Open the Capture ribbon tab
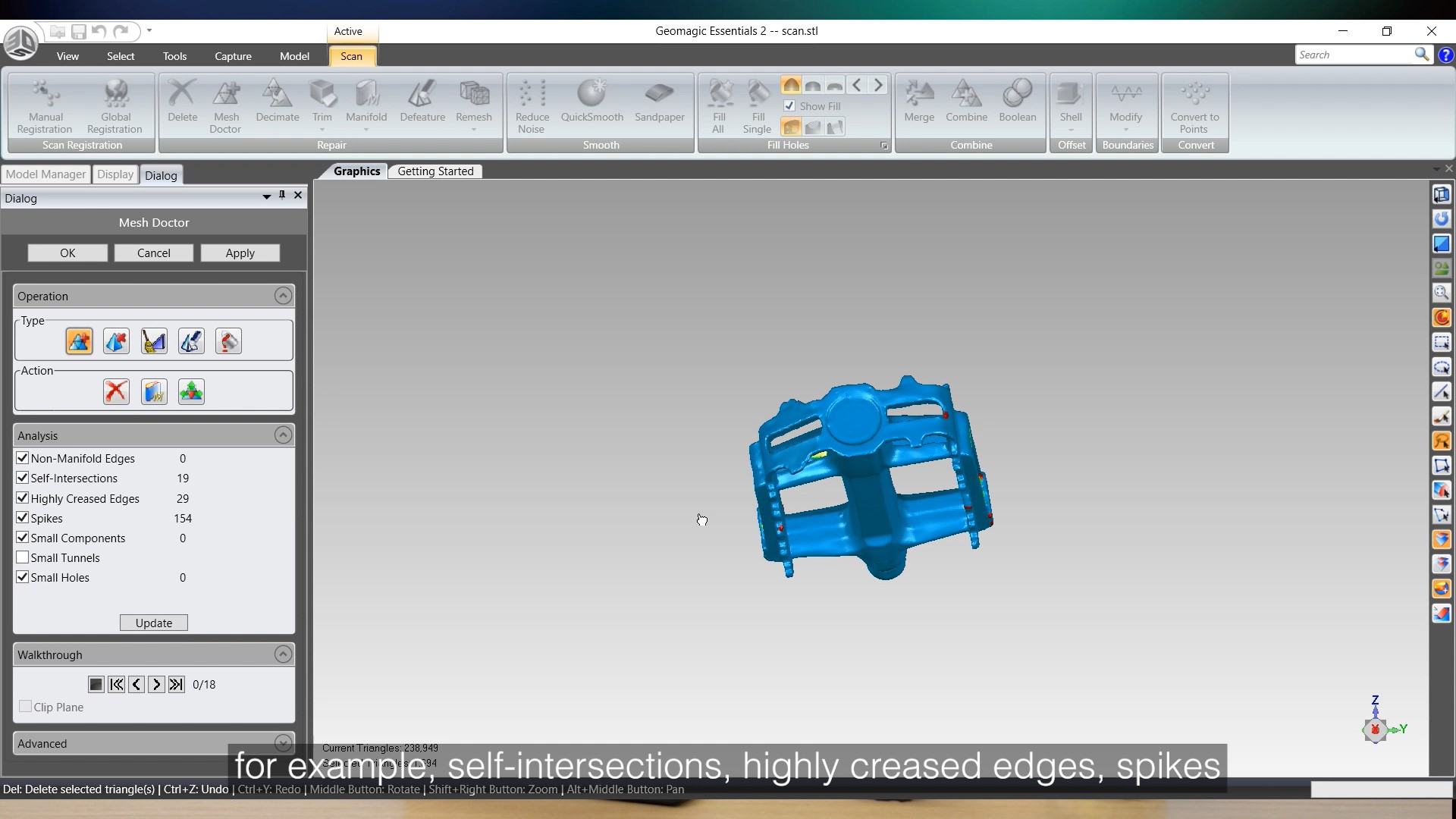 tap(233, 55)
